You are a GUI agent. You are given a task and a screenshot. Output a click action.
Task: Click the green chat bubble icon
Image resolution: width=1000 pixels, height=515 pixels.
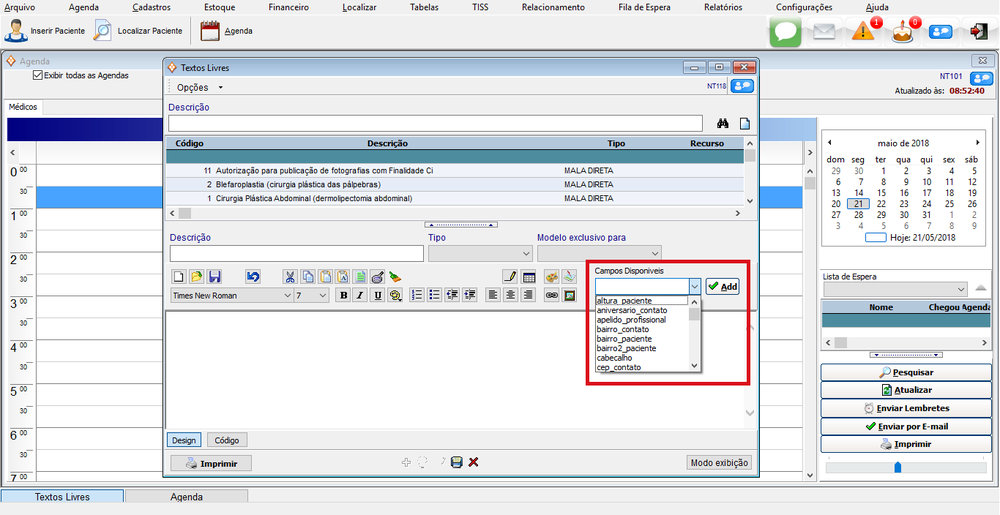(x=785, y=31)
